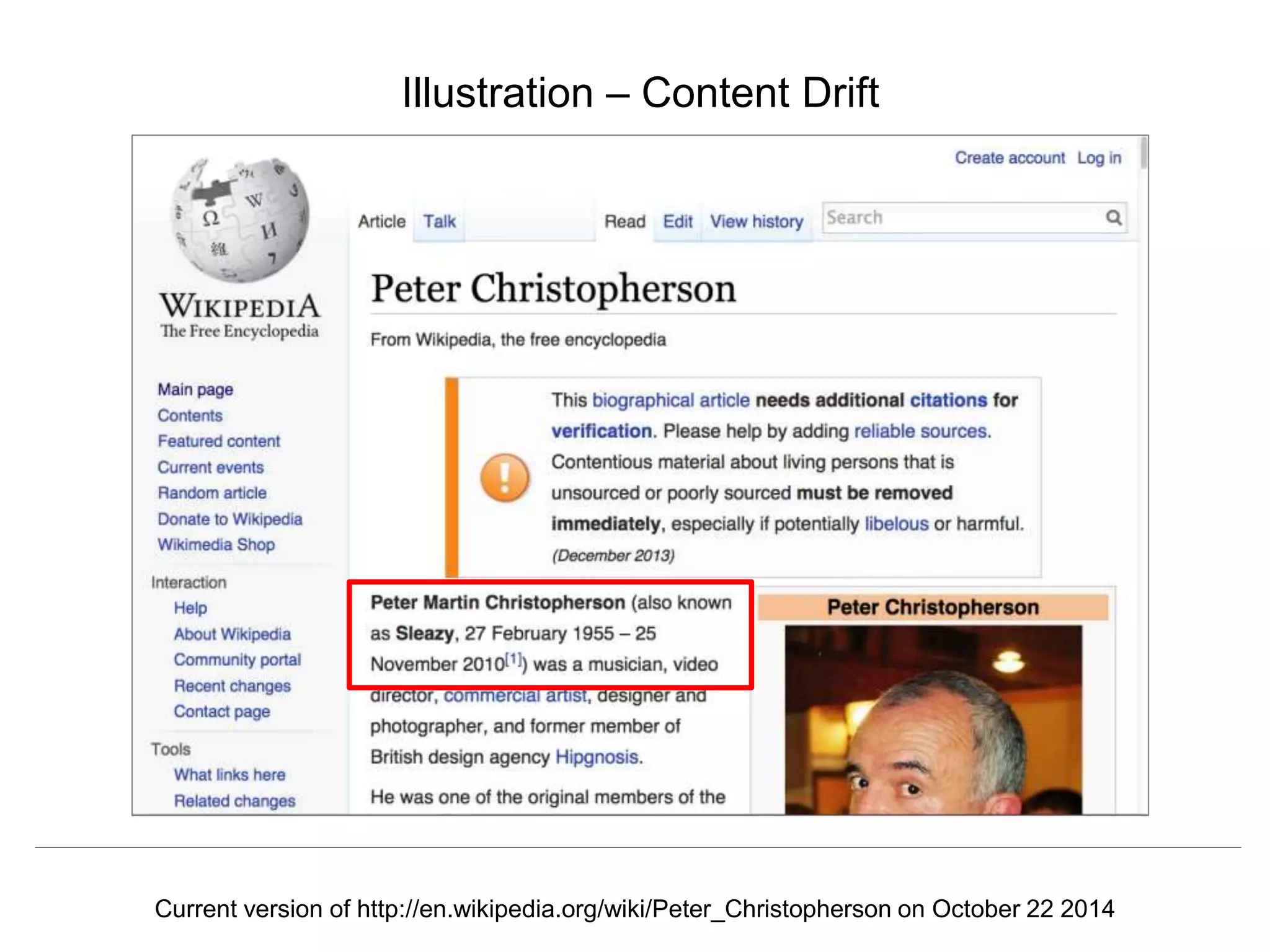
Task: Click the footnote [1] reference
Action: coord(513,659)
